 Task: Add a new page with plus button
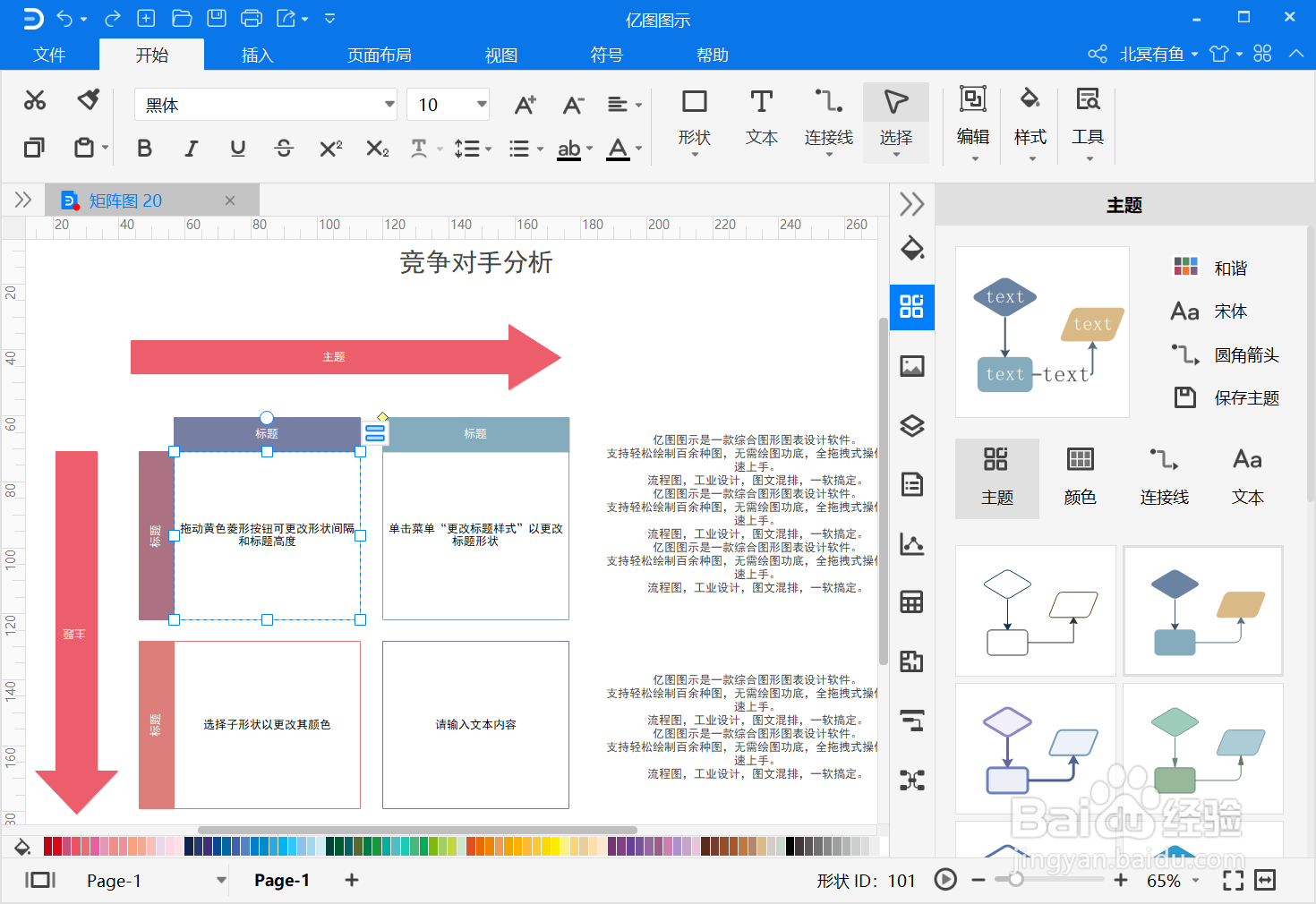352,880
